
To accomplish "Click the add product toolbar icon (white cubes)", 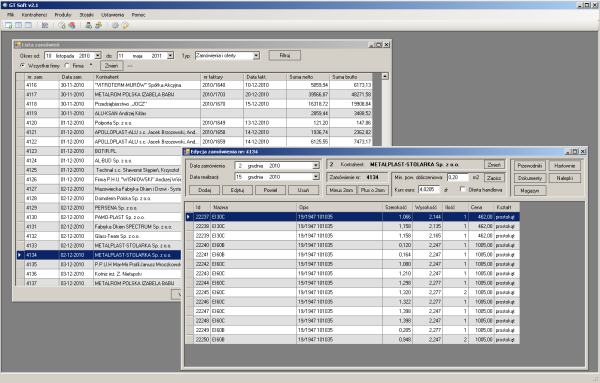I will click(62, 26).
